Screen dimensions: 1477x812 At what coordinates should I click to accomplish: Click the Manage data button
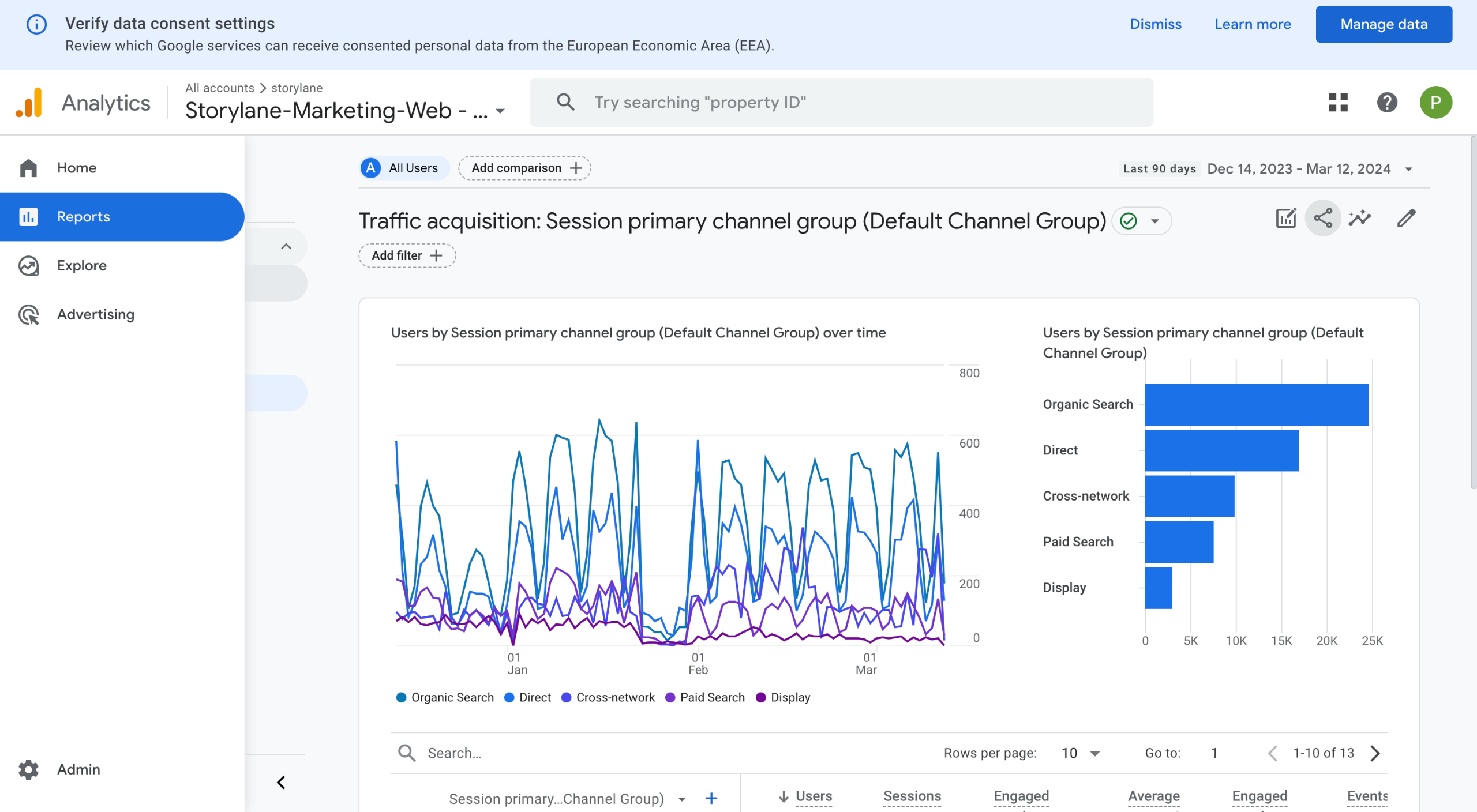tap(1384, 24)
